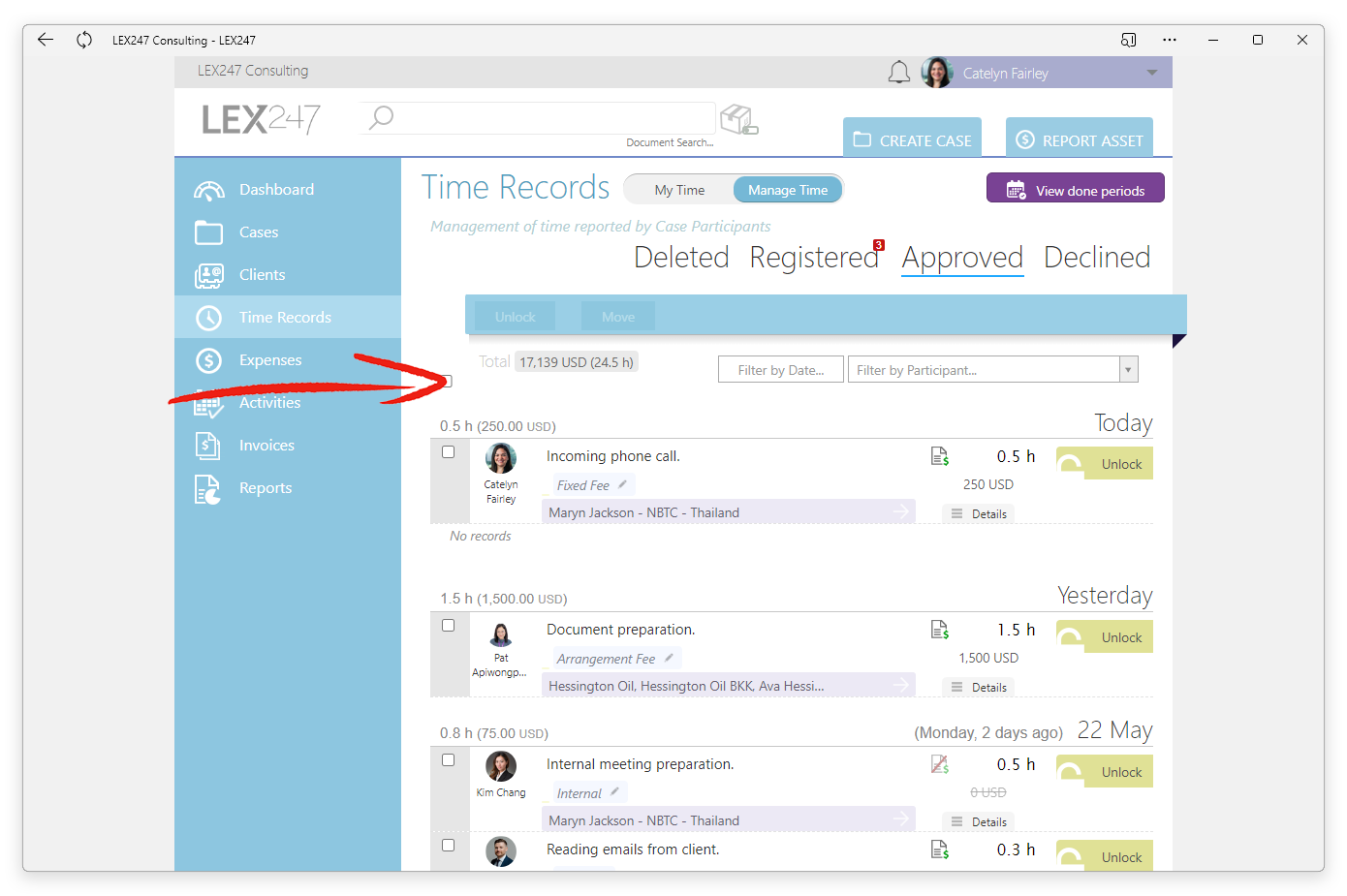
Task: Check the Internal meeting preparation record
Action: tap(448, 760)
